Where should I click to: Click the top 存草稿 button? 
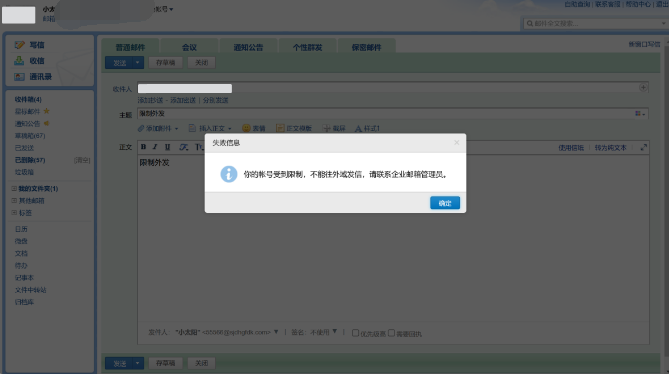point(166,63)
